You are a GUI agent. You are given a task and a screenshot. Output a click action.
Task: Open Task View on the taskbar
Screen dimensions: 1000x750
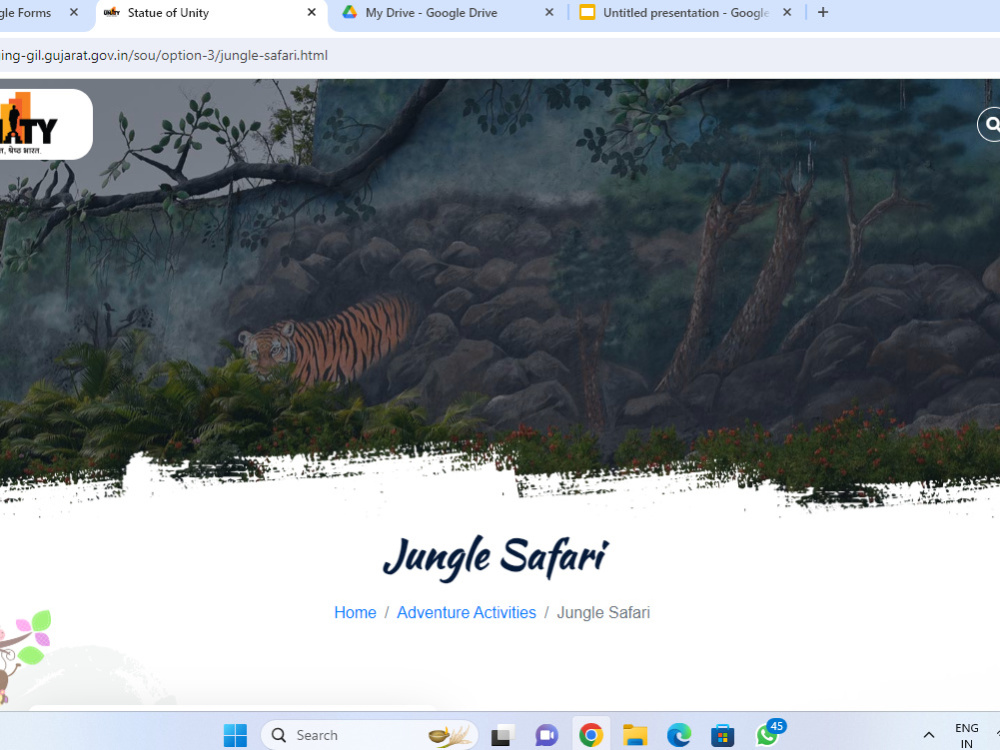pyautogui.click(x=503, y=735)
